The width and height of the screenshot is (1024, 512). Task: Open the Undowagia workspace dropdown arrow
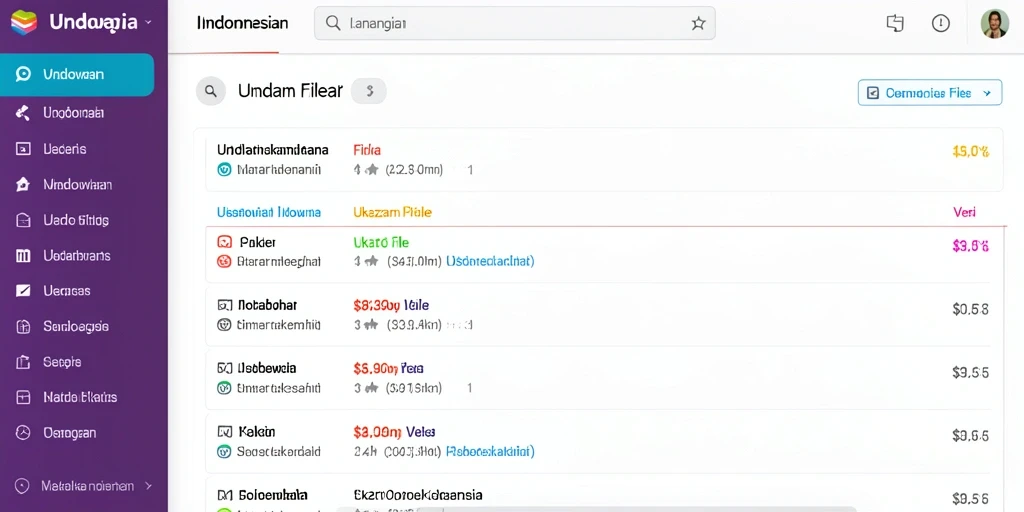pyautogui.click(x=148, y=22)
